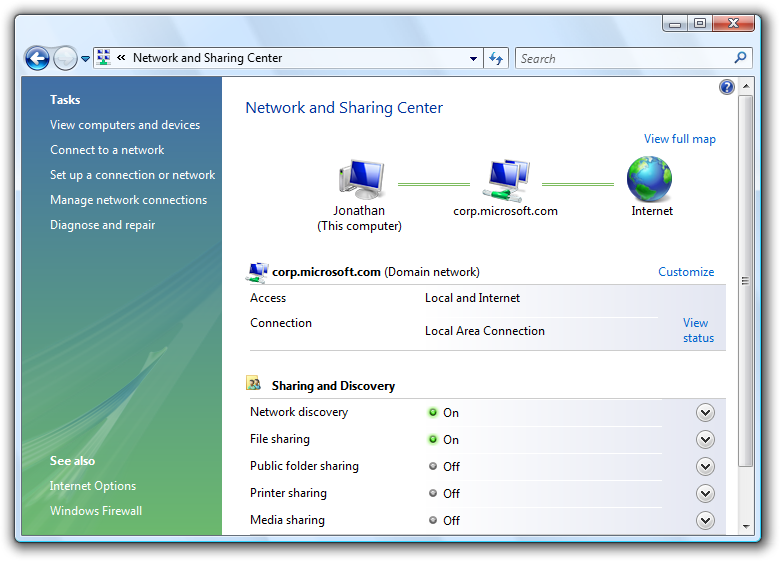Open View status for Local Area Connection
Image resolution: width=781 pixels, height=562 pixels.
click(x=698, y=330)
